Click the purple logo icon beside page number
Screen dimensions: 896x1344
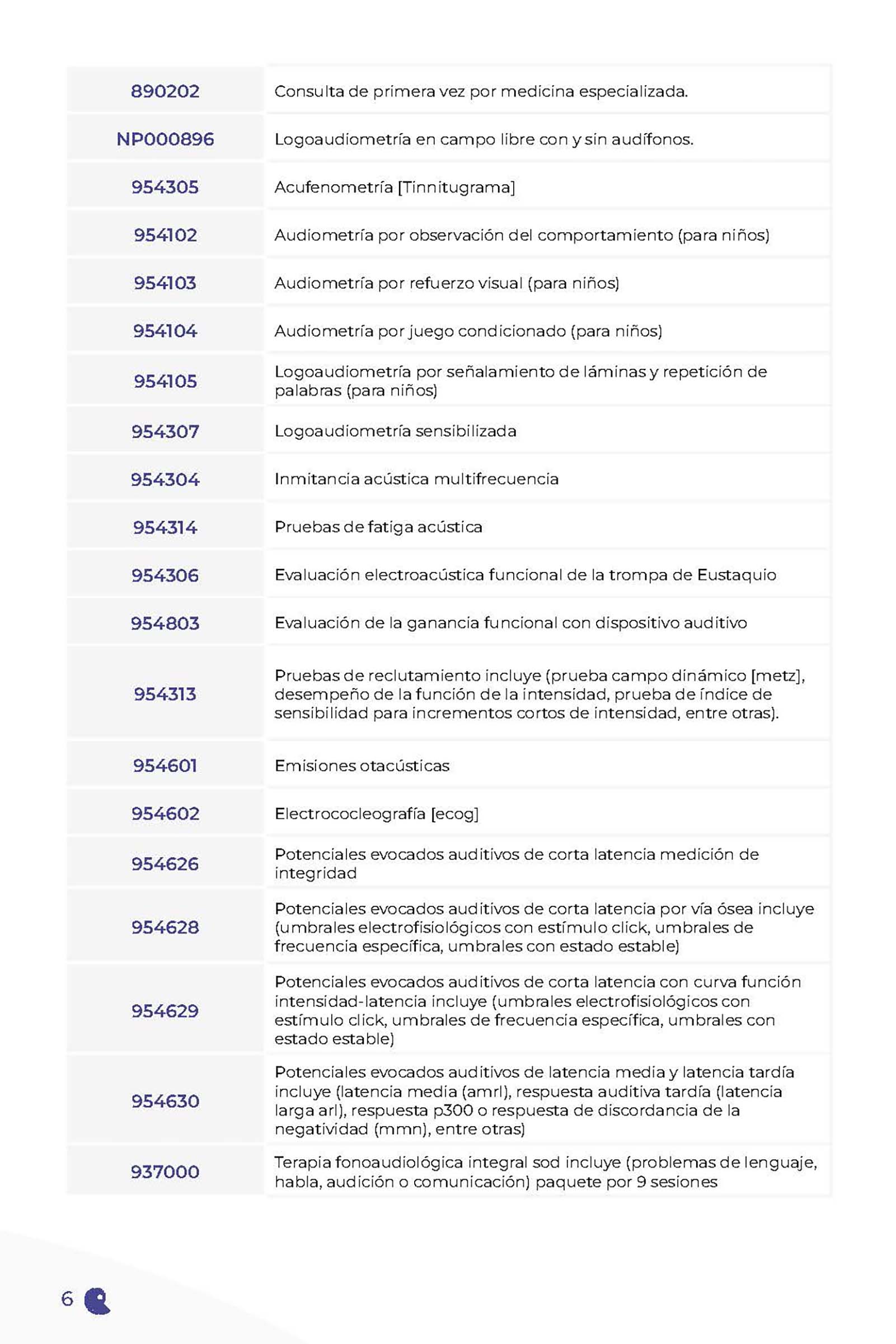click(97, 1301)
